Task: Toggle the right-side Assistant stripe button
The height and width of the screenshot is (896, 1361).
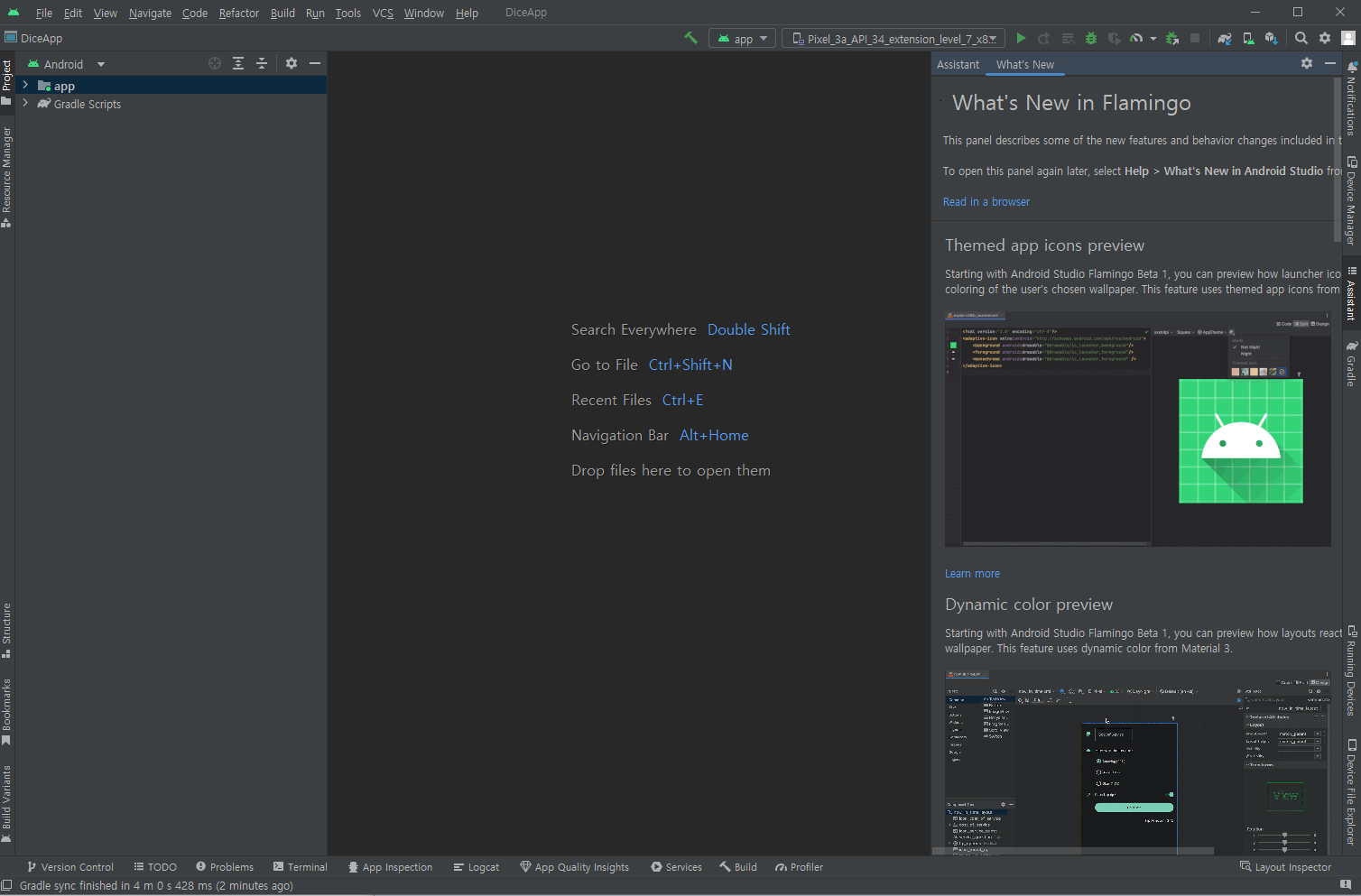Action: coord(1351,294)
